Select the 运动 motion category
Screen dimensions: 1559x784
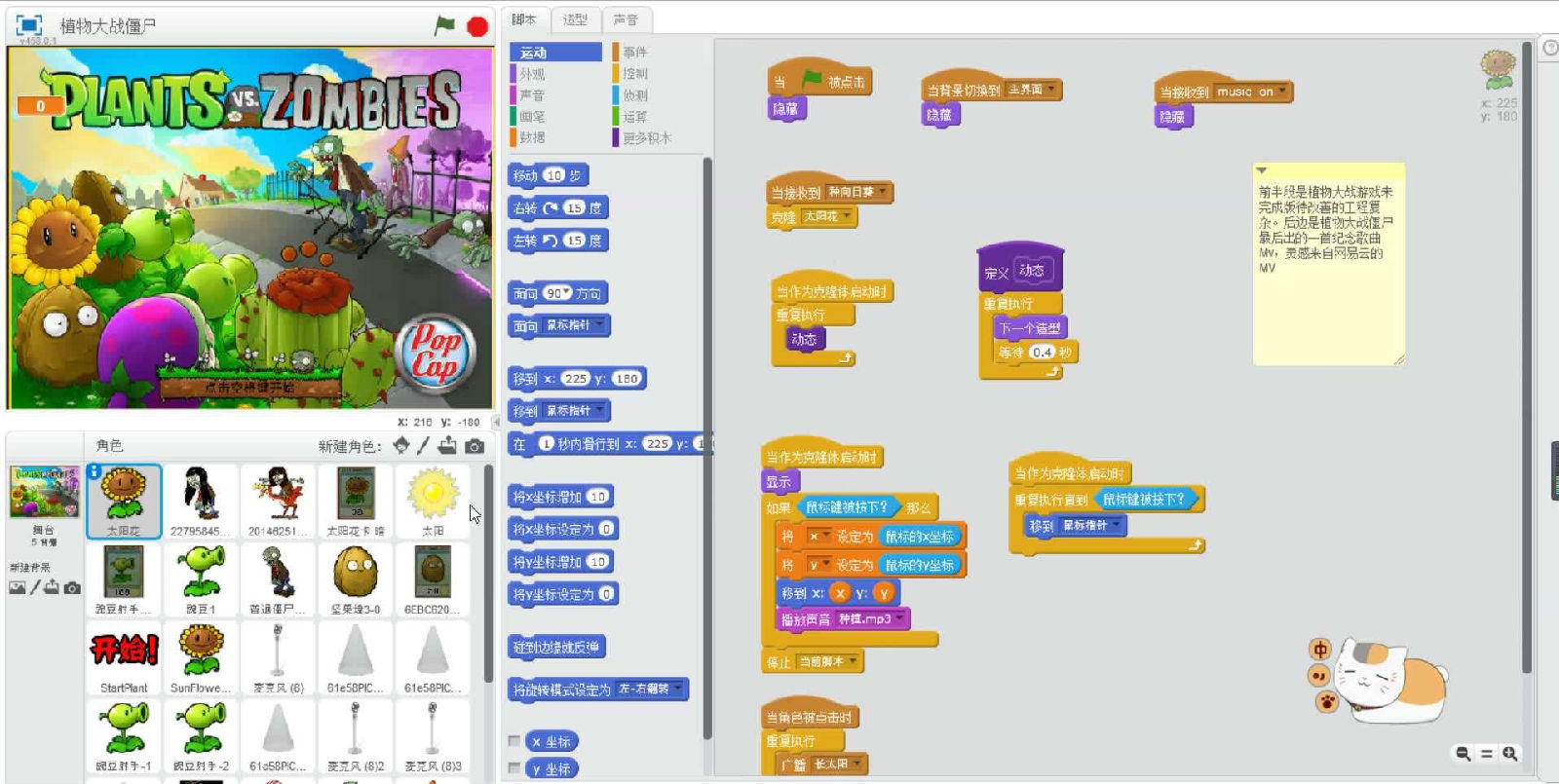point(555,53)
